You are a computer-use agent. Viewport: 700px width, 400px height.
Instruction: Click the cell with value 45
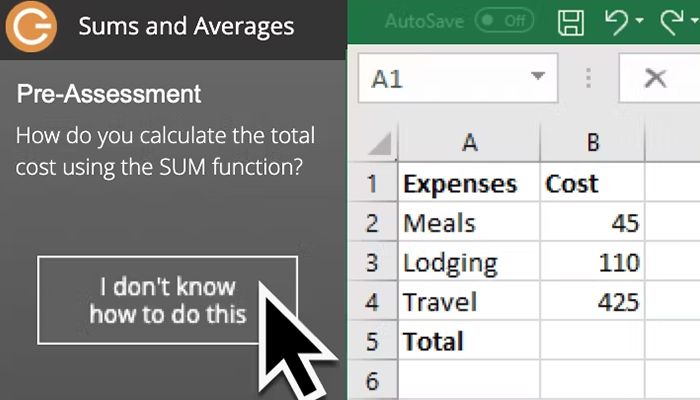pos(592,223)
